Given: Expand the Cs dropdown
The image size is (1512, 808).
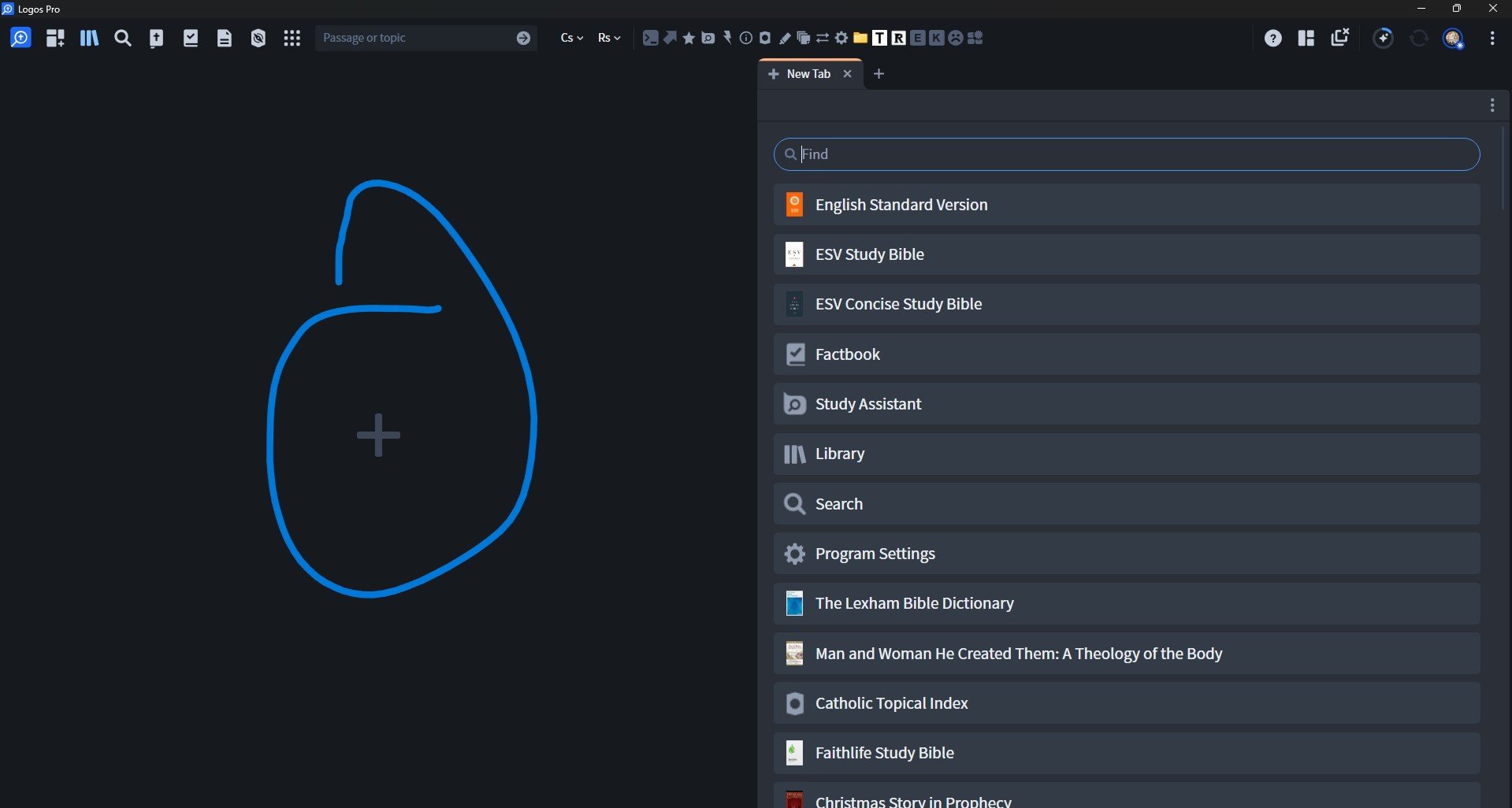Looking at the screenshot, I should [572, 38].
